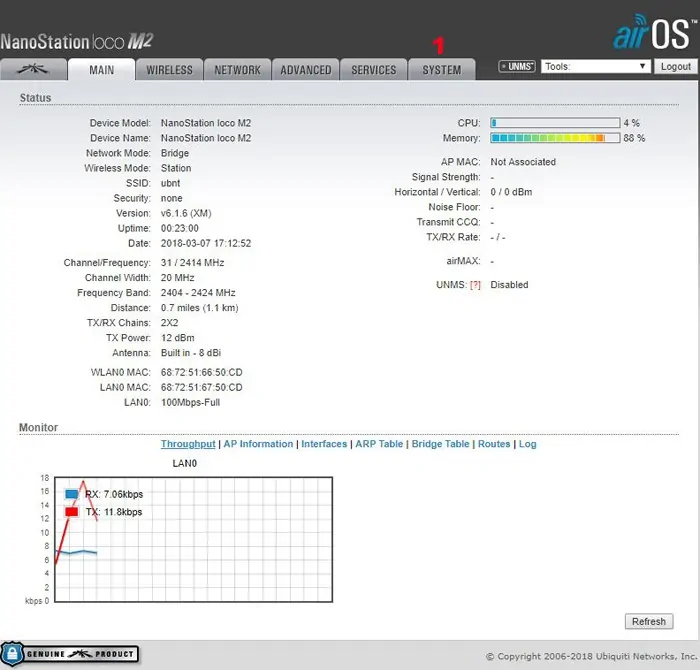Click the UNMS help [?] link

[476, 285]
